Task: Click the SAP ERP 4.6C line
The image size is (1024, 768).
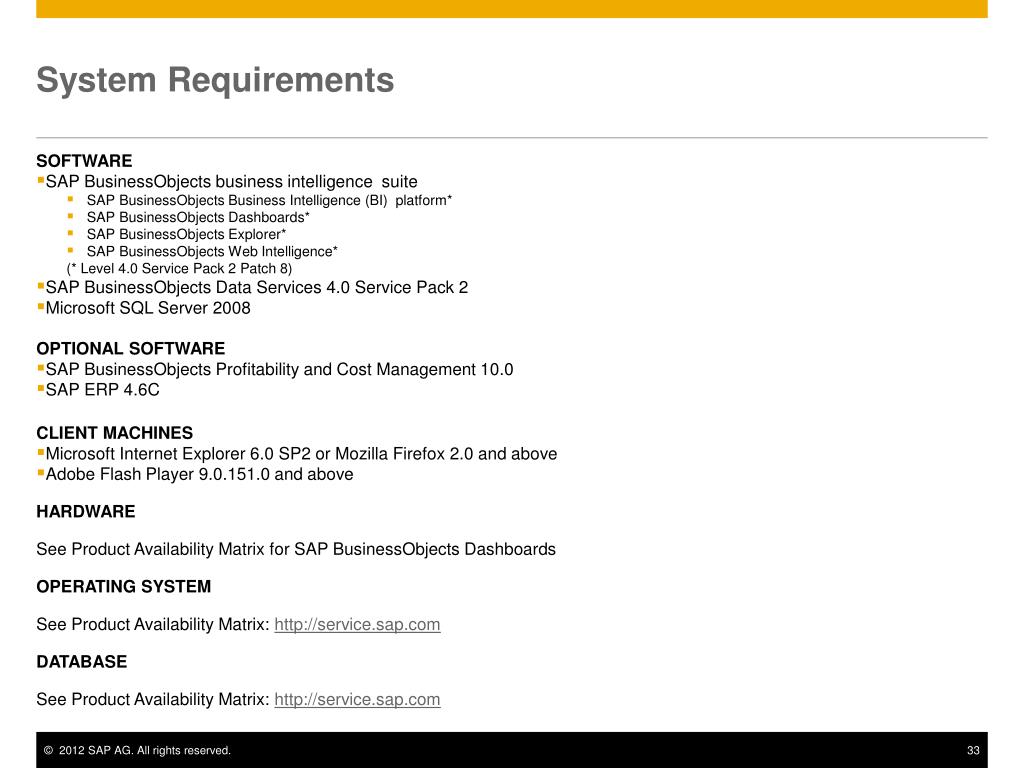Action: [103, 390]
